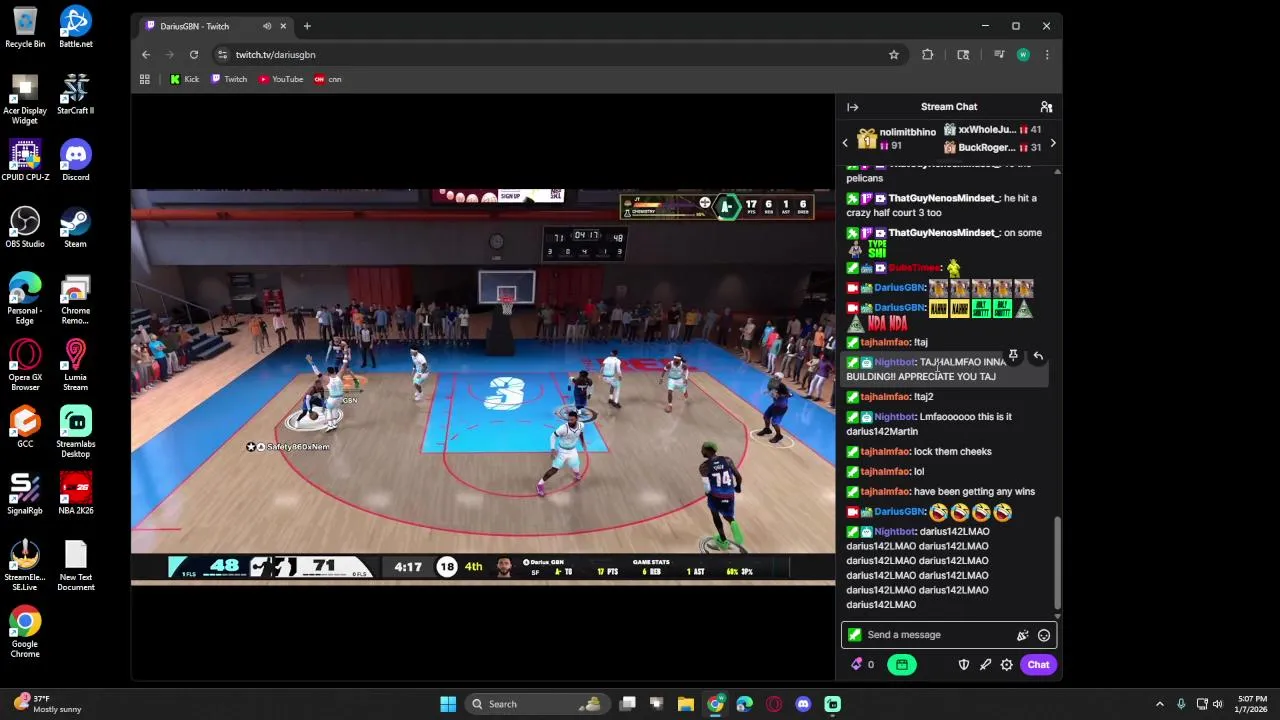This screenshot has width=1280, height=720.
Task: Open the clock showing 5:07 PM
Action: [x=1252, y=704]
